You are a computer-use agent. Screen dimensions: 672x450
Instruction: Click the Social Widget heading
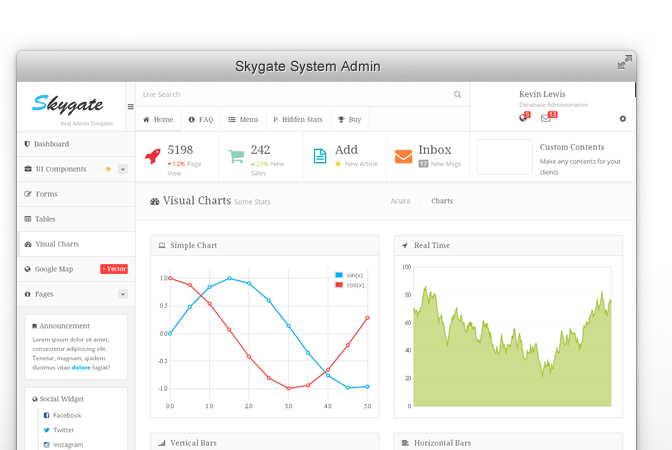(x=62, y=399)
